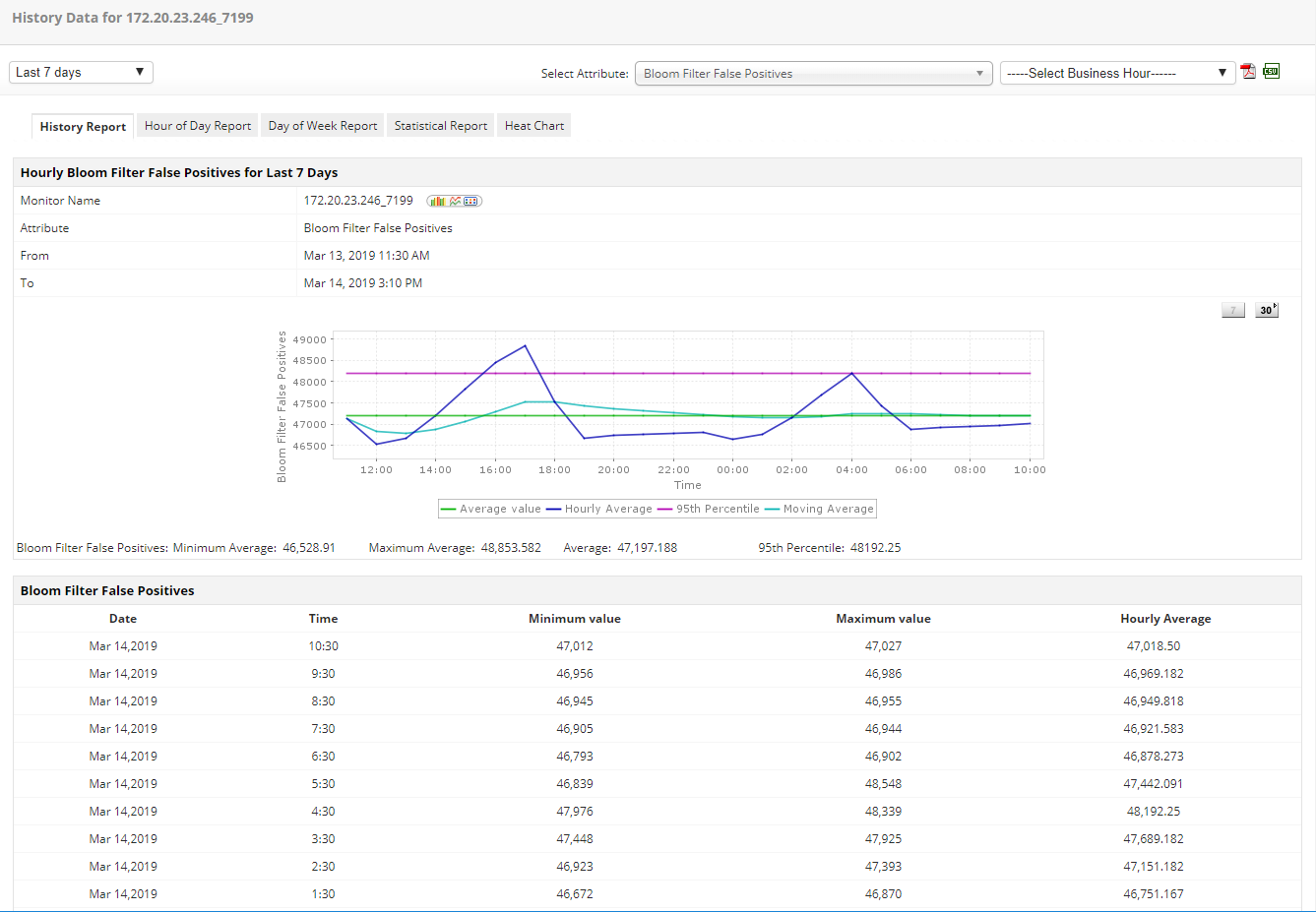Image resolution: width=1316 pixels, height=912 pixels.
Task: Export the report as CSV
Action: pyautogui.click(x=1271, y=72)
